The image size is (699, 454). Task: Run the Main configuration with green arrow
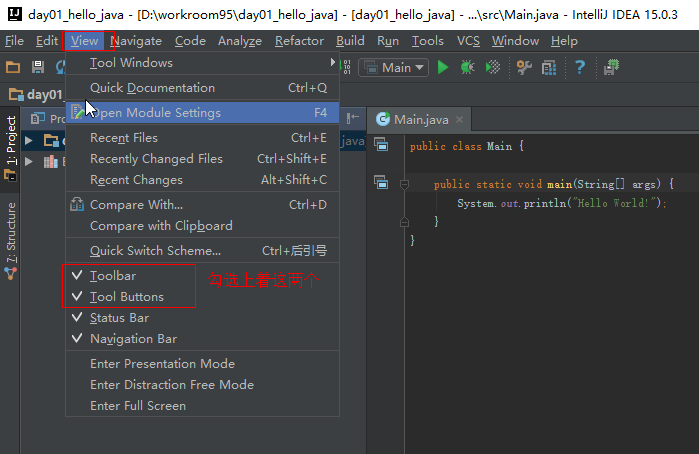(443, 67)
